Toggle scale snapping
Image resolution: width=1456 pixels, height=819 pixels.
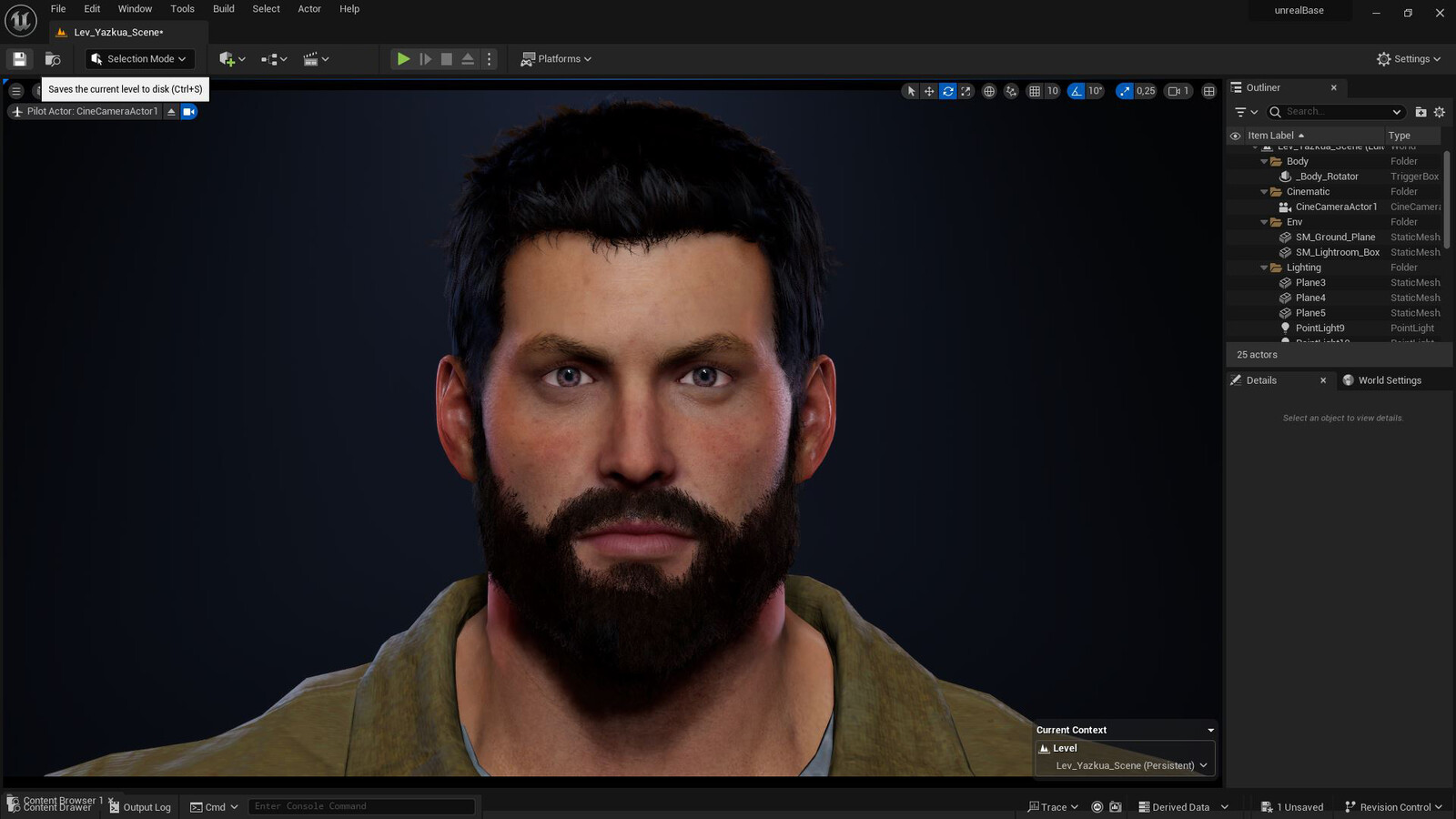click(1126, 91)
